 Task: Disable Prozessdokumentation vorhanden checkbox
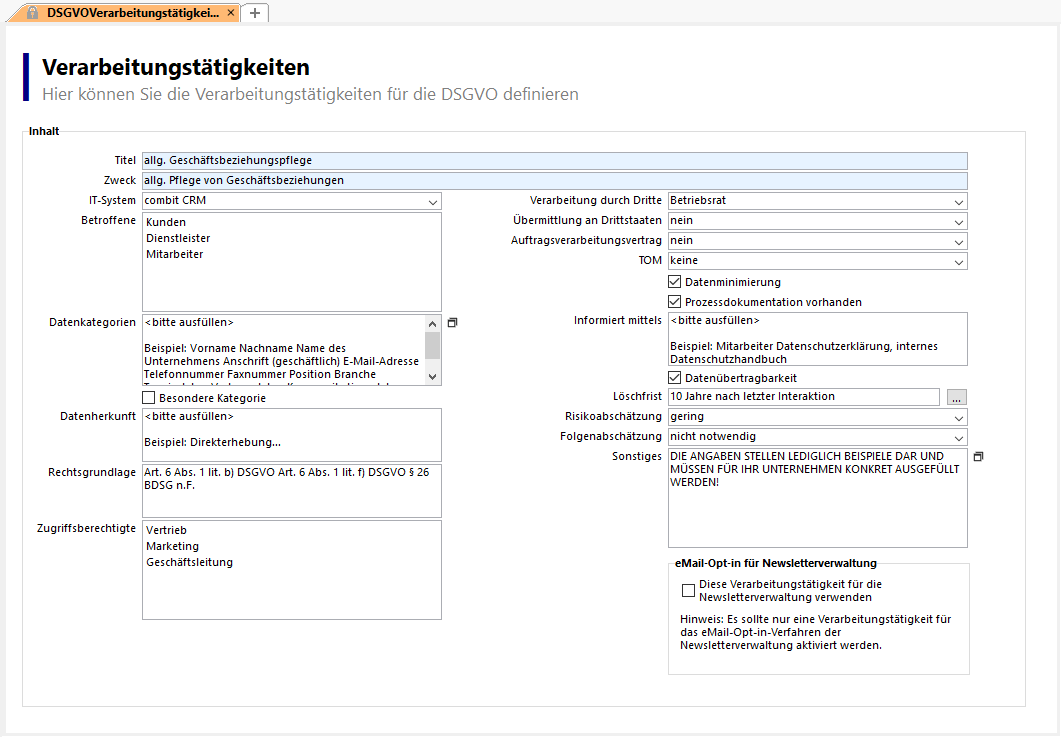pos(675,302)
